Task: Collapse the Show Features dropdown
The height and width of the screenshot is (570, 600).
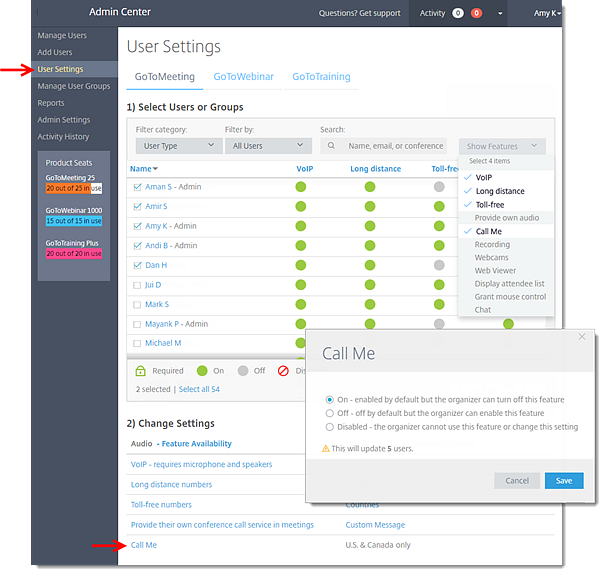Action: (502, 146)
